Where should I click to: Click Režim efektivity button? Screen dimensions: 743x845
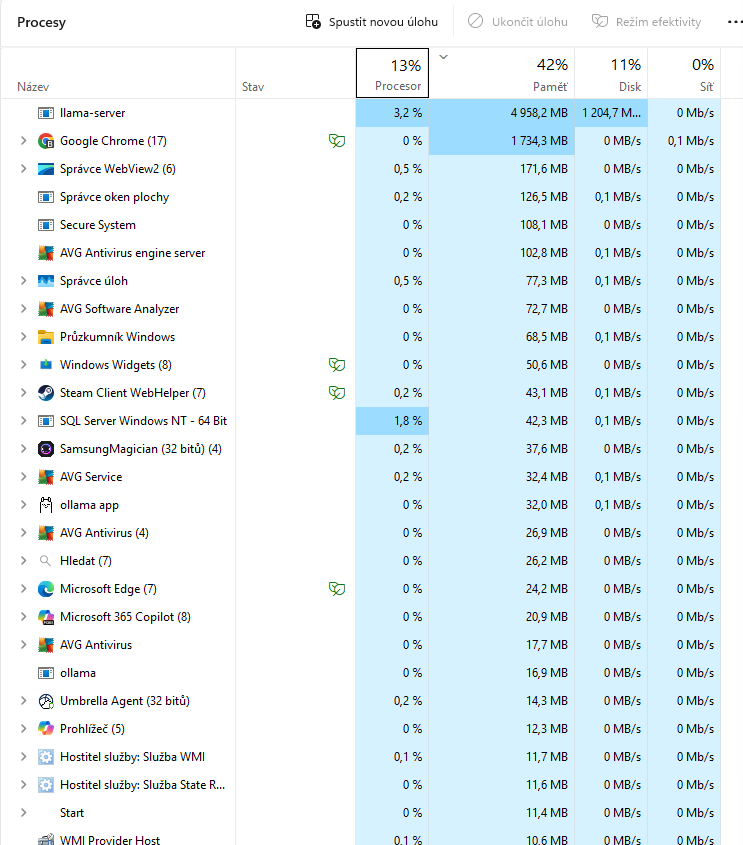tap(647, 22)
